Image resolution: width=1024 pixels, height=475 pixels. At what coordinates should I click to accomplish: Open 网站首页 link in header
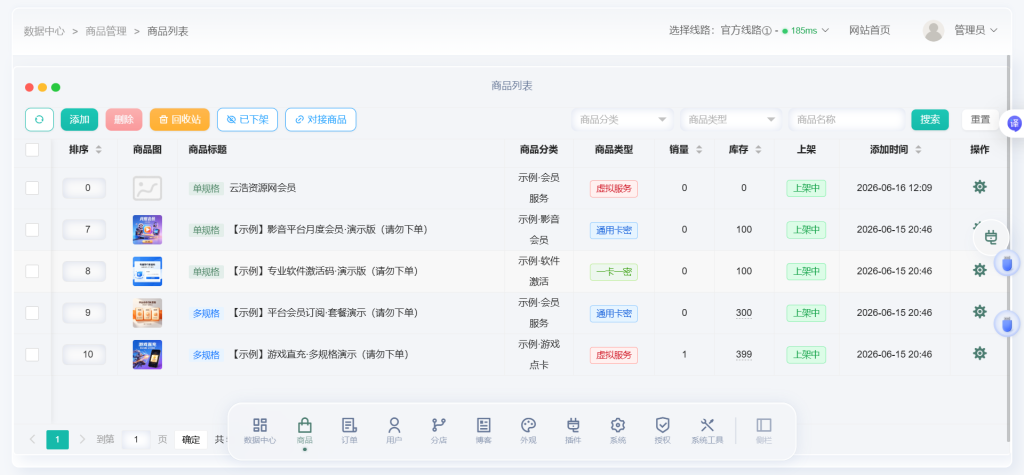(869, 30)
